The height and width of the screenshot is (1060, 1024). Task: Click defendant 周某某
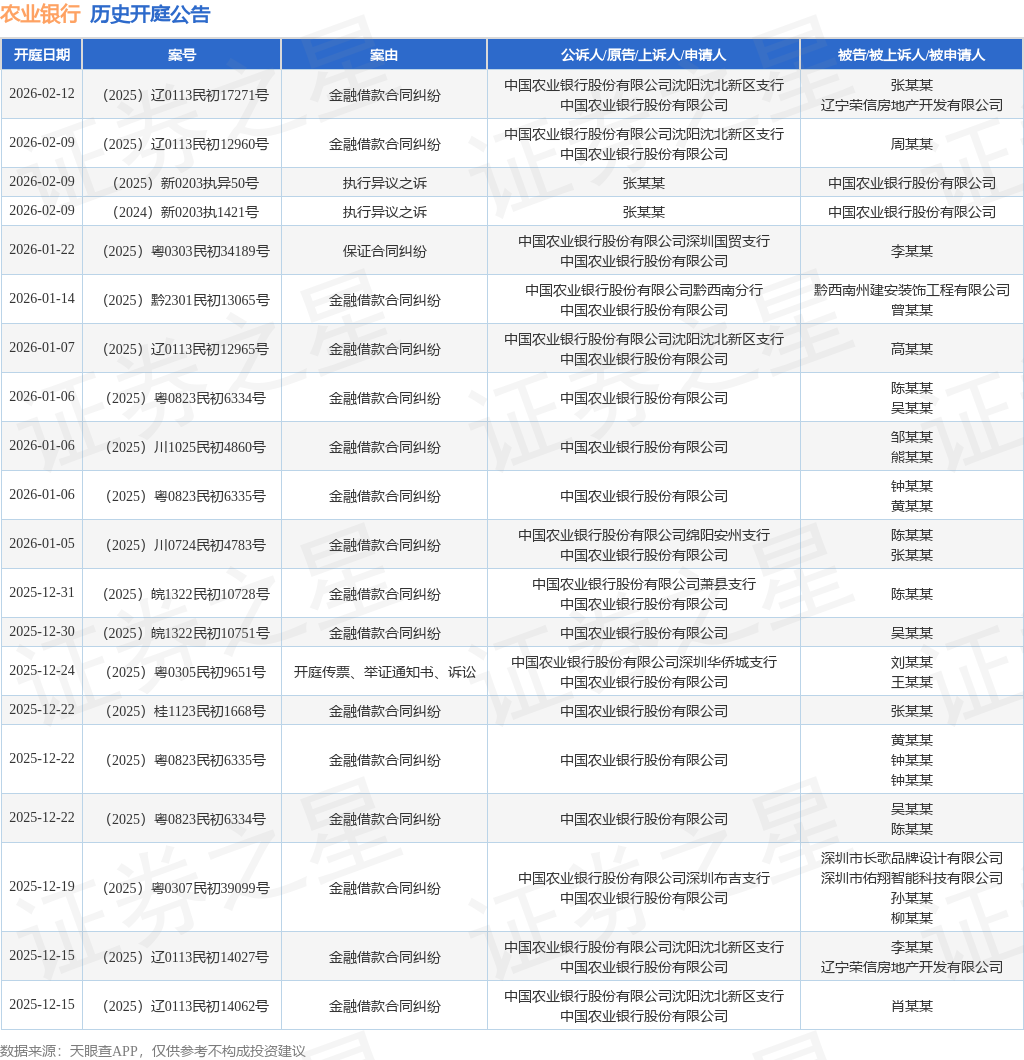coord(912,144)
